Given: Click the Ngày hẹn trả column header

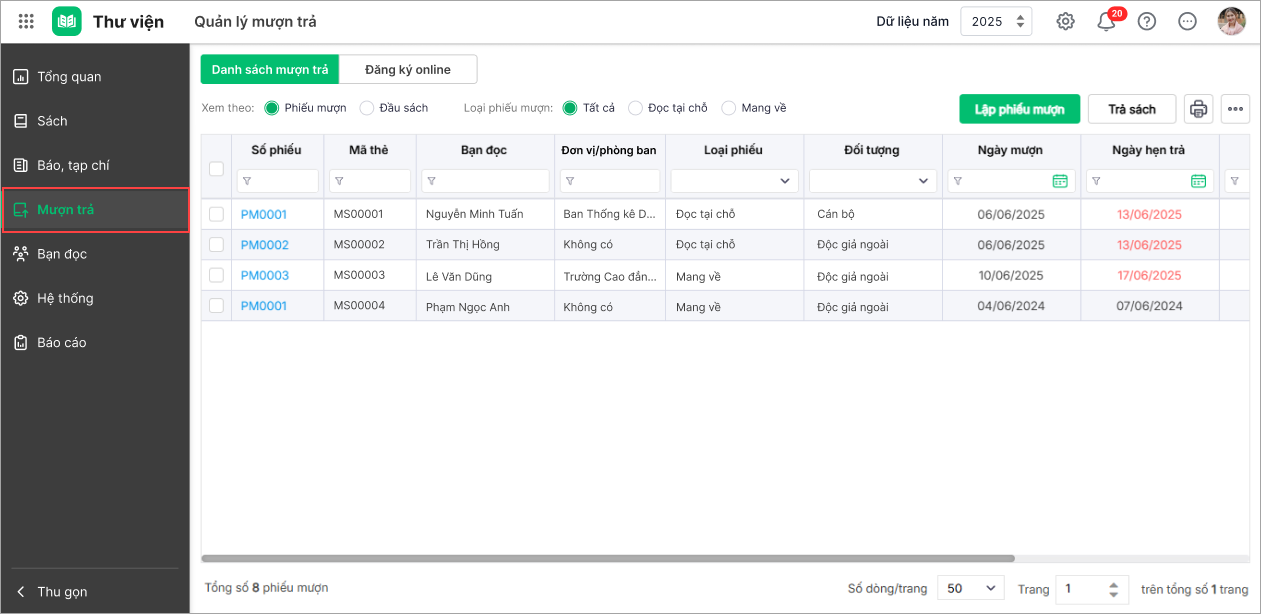Looking at the screenshot, I should pos(1148,150).
